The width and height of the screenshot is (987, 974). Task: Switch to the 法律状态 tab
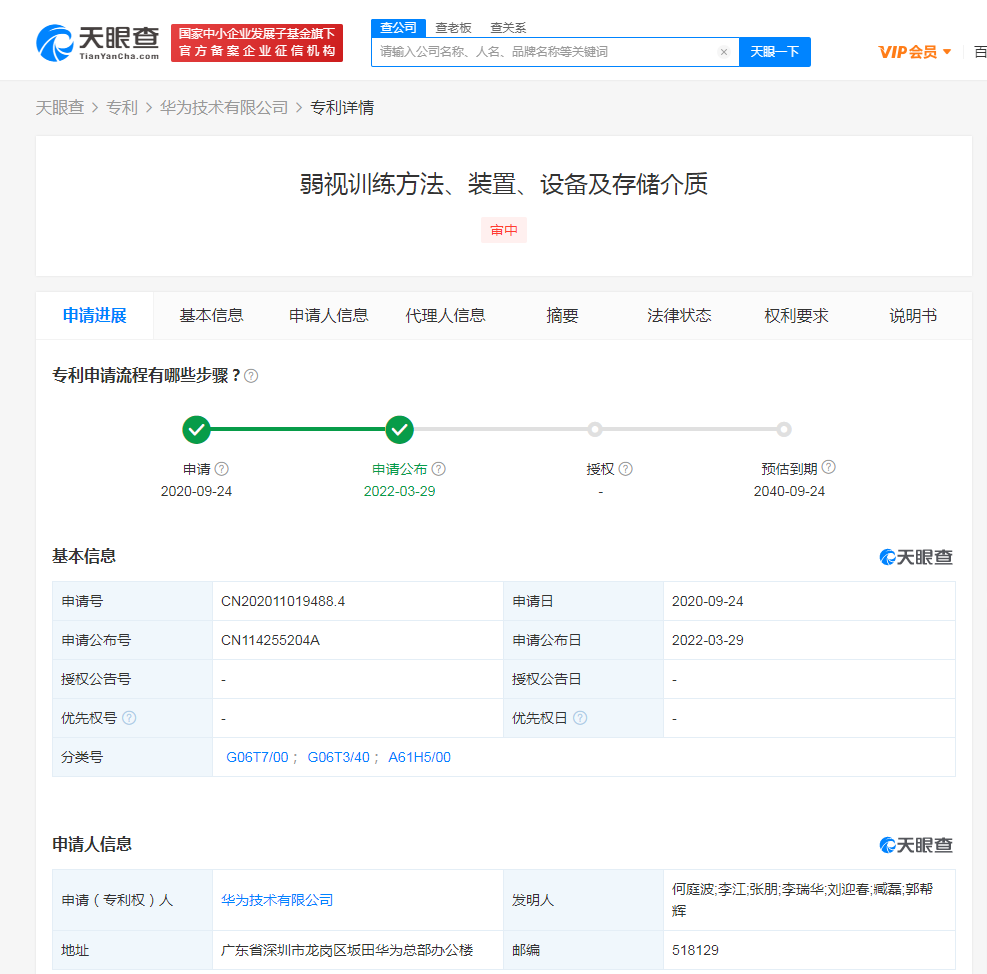click(x=679, y=315)
